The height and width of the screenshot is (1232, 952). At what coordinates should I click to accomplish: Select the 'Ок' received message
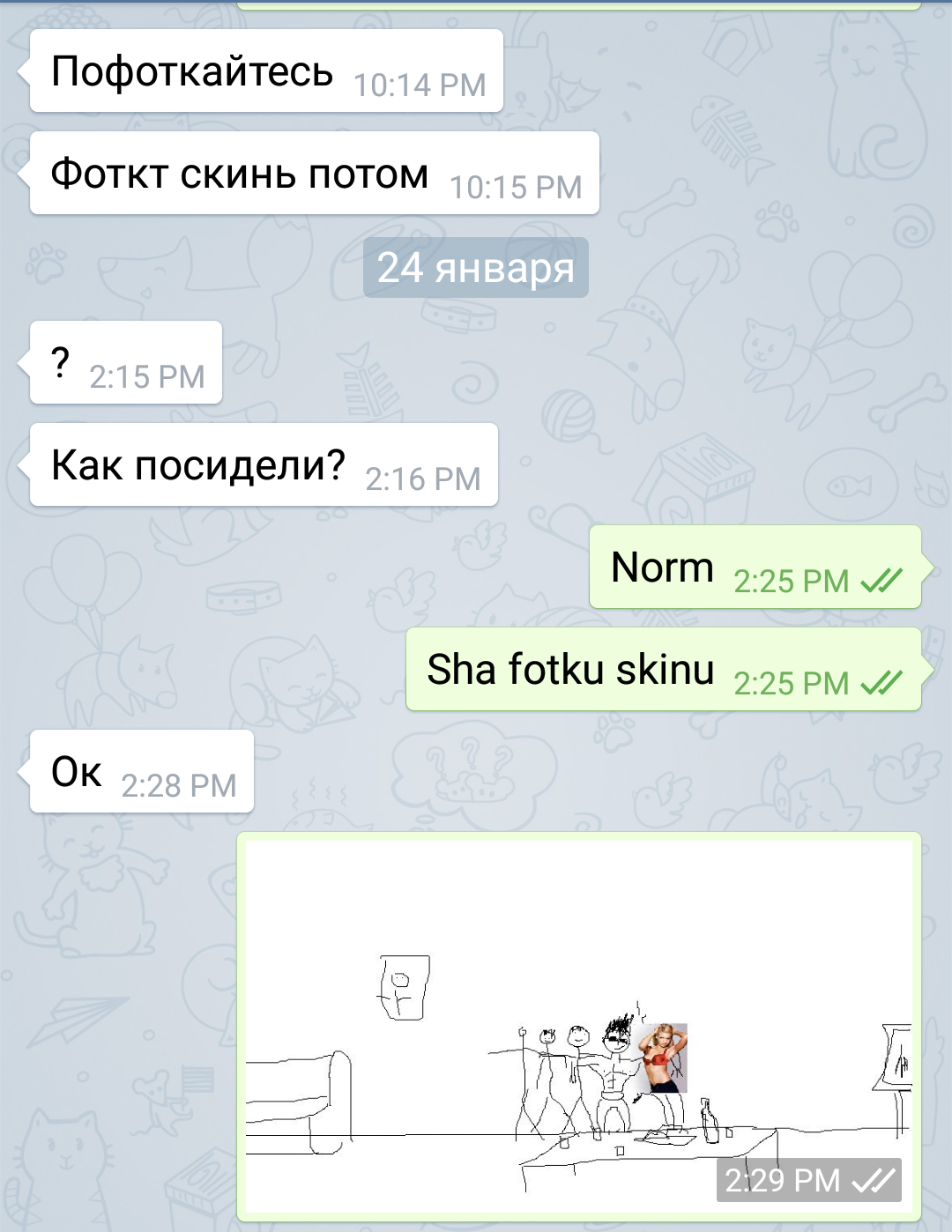pos(142,771)
